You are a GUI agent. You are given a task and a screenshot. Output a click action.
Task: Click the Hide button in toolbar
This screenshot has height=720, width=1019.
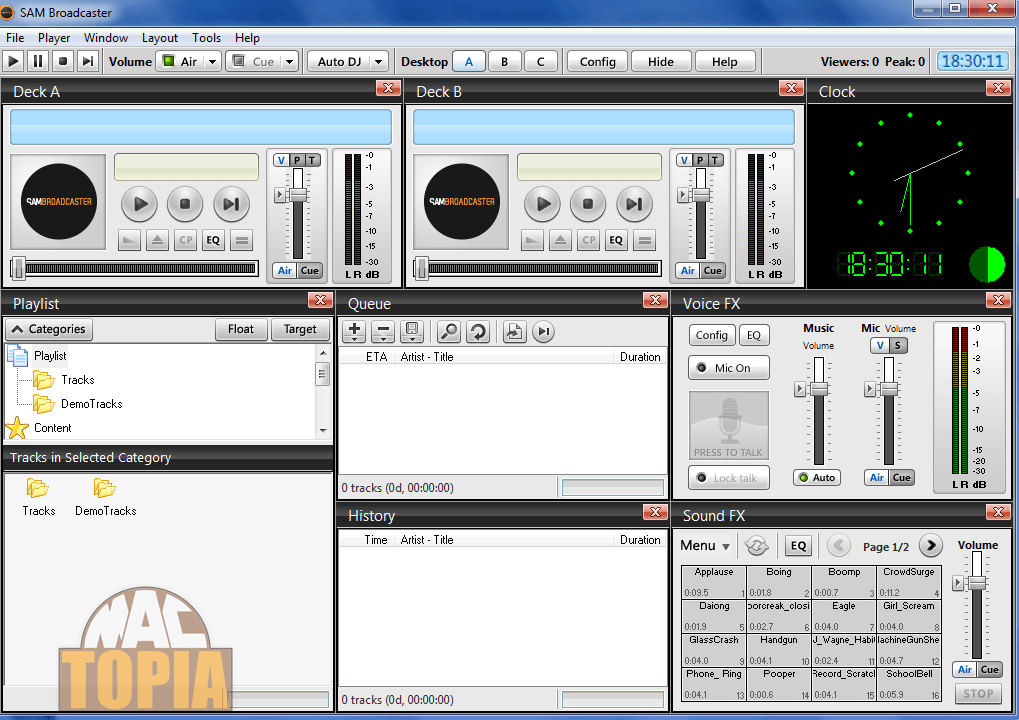click(661, 62)
